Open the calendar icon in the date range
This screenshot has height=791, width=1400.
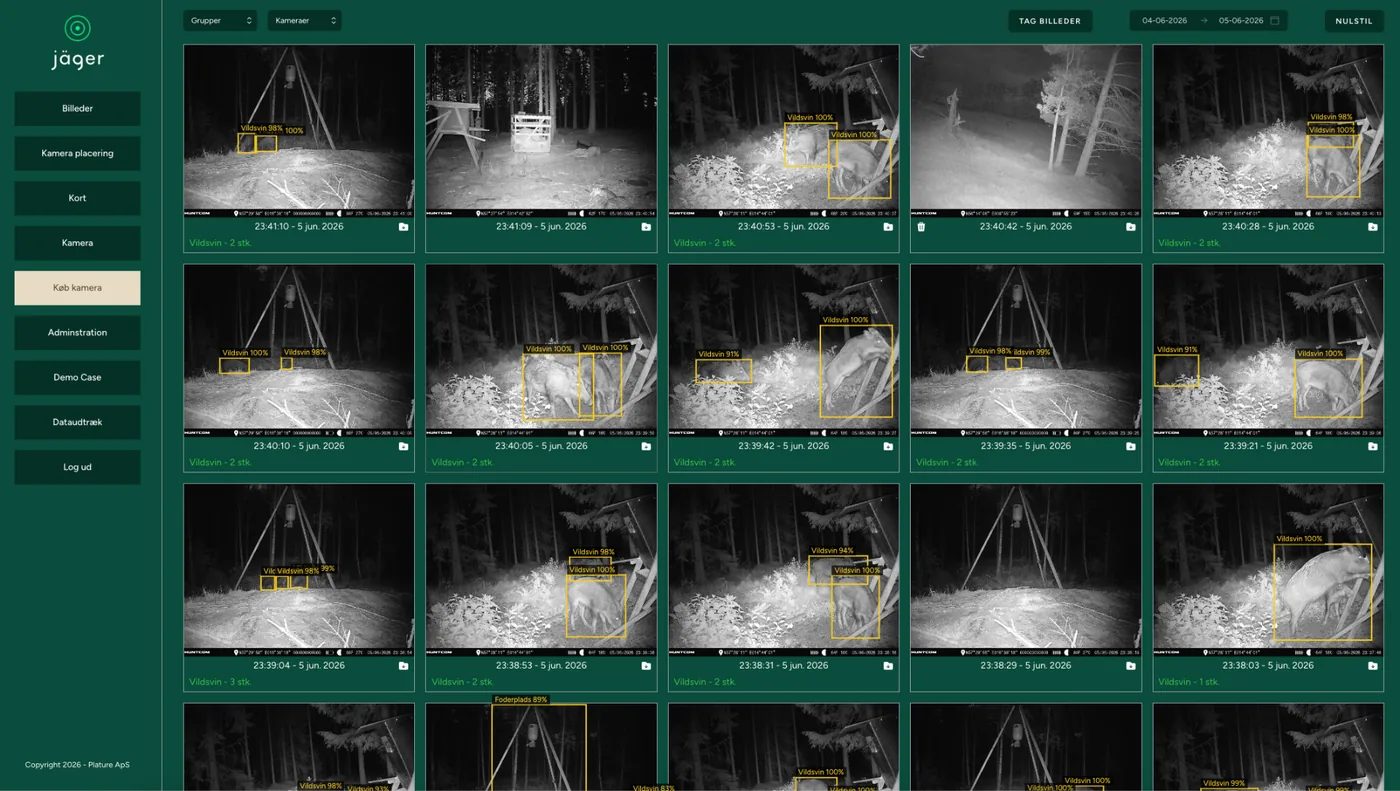tap(1275, 21)
